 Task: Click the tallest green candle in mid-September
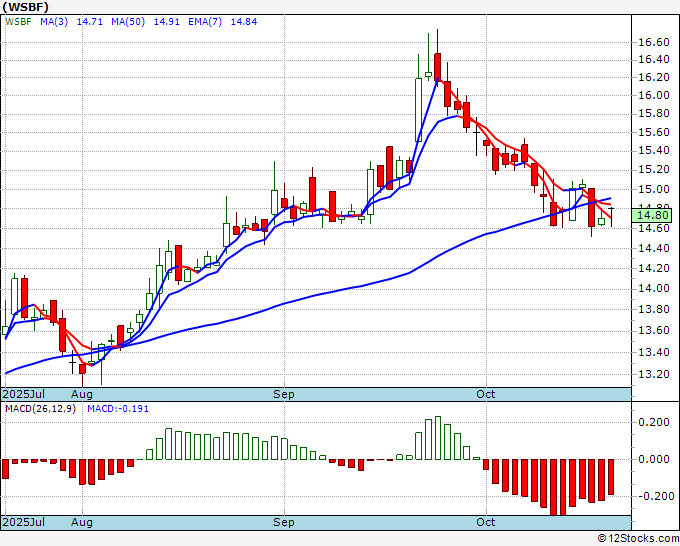pos(418,110)
